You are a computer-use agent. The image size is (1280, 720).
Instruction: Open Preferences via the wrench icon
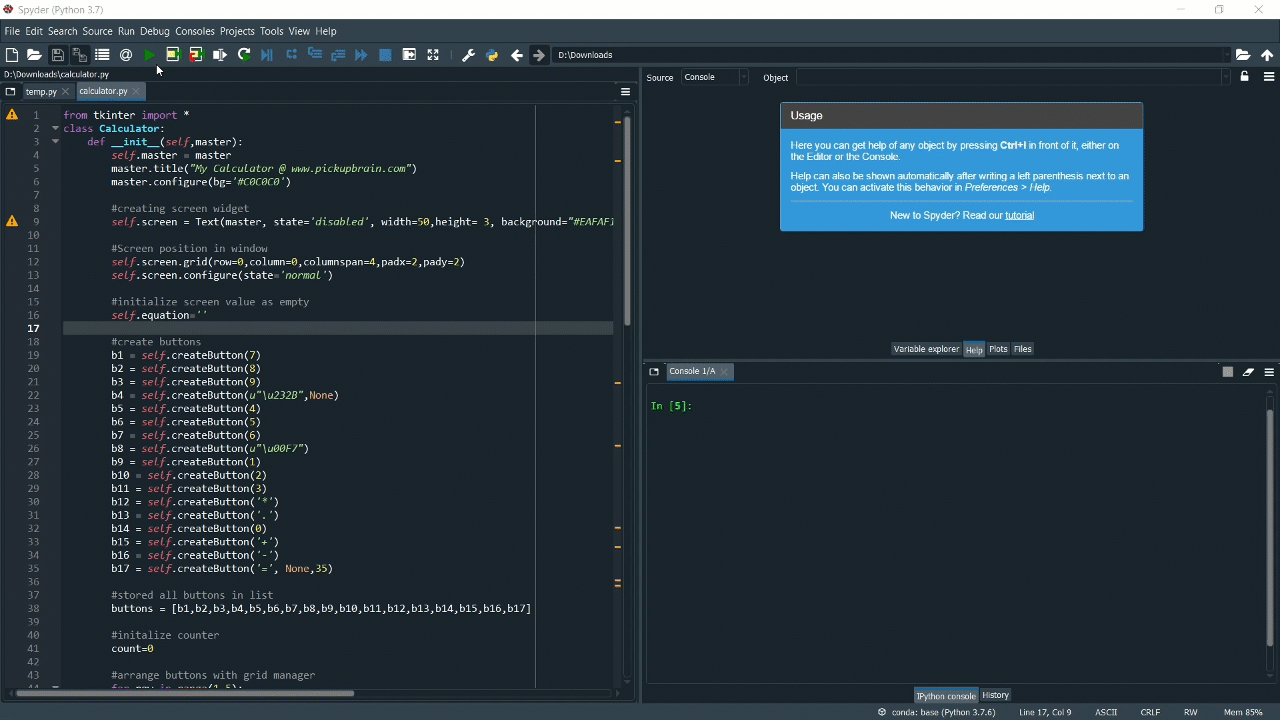pos(468,55)
